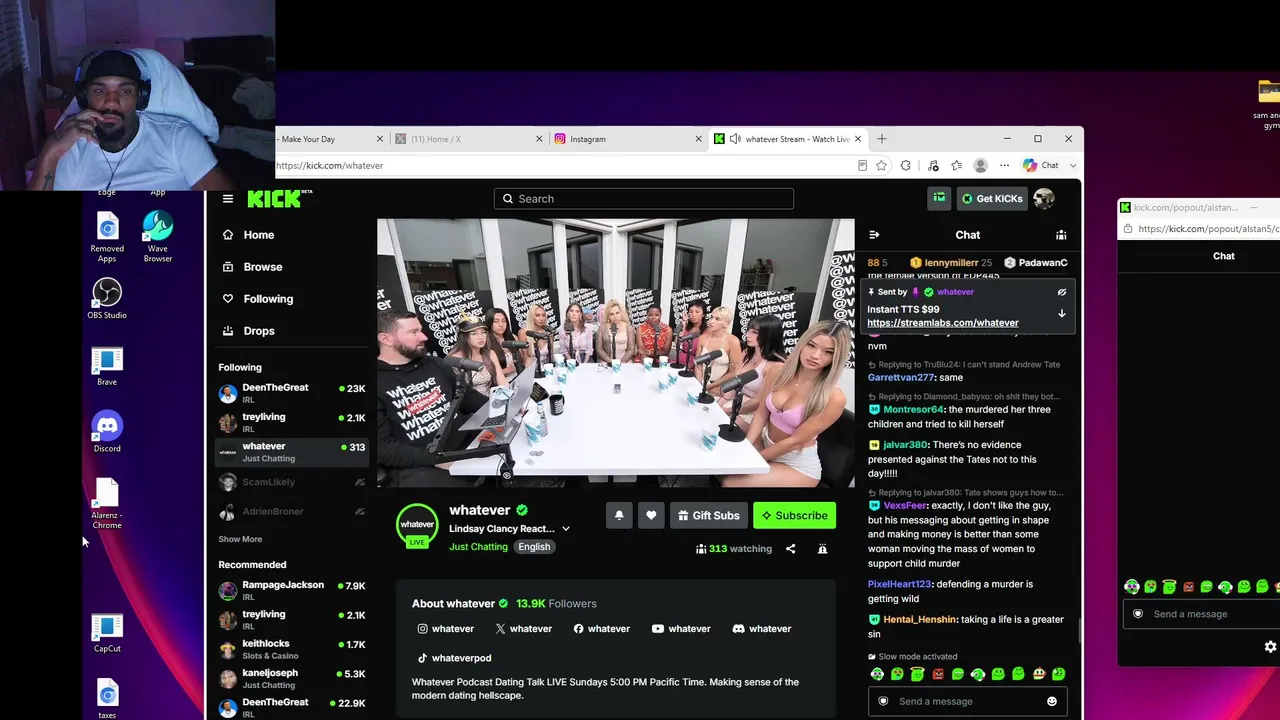The image size is (1280, 720).
Task: Hide the pinned Instant TTS message
Action: [1062, 292]
